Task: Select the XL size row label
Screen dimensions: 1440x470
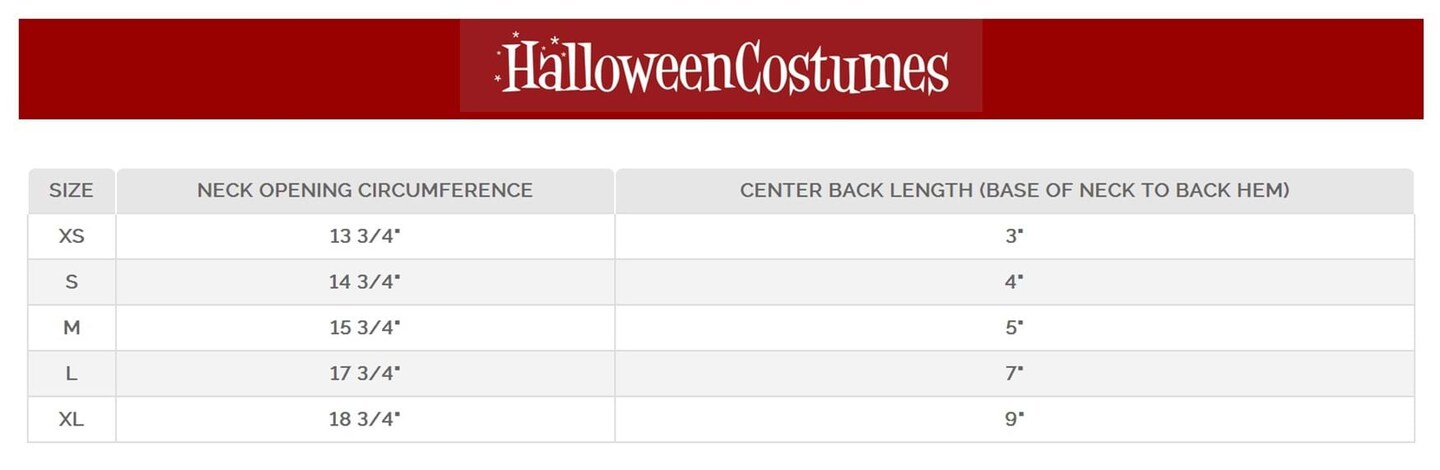Action: point(71,420)
